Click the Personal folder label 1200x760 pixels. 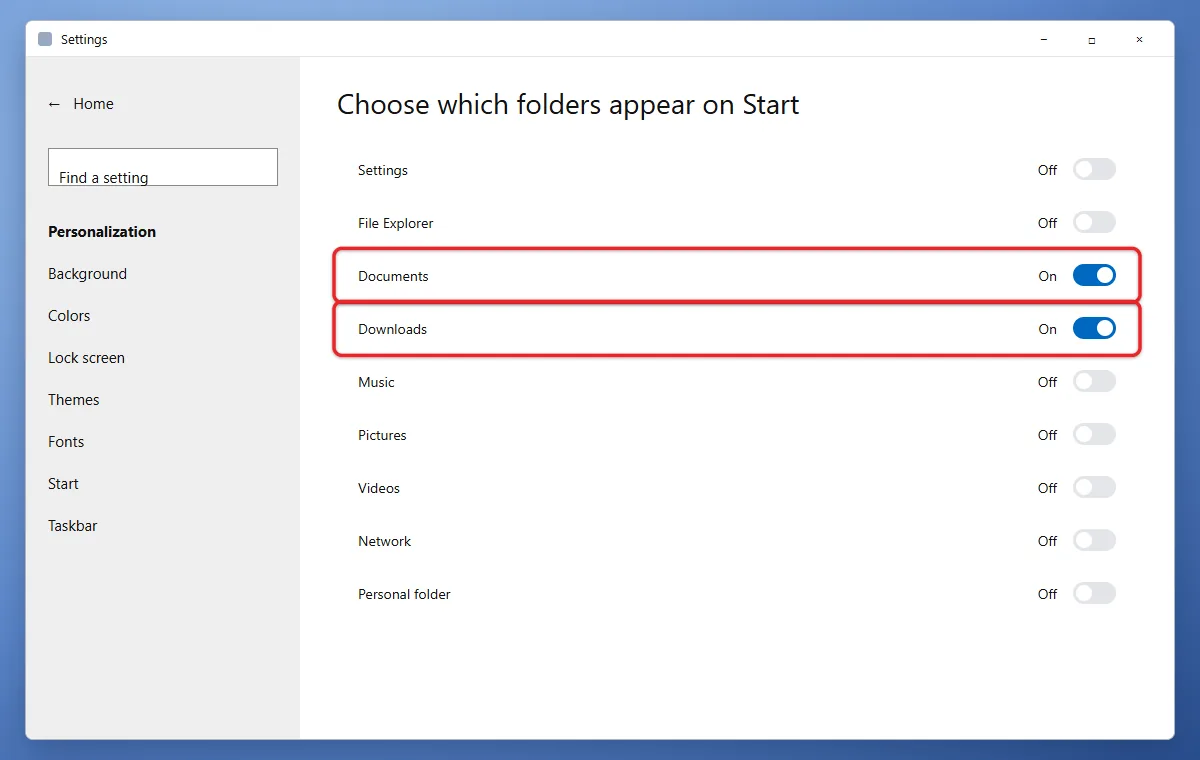point(404,594)
